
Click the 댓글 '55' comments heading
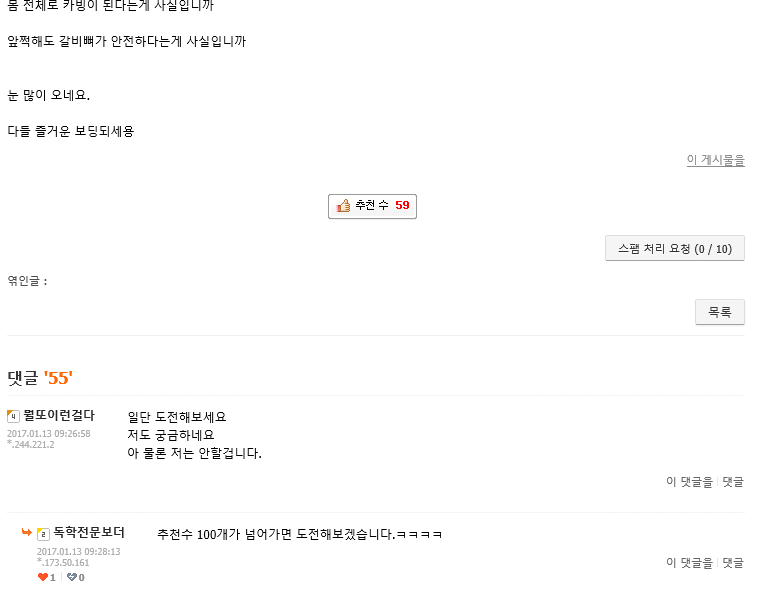(40, 378)
